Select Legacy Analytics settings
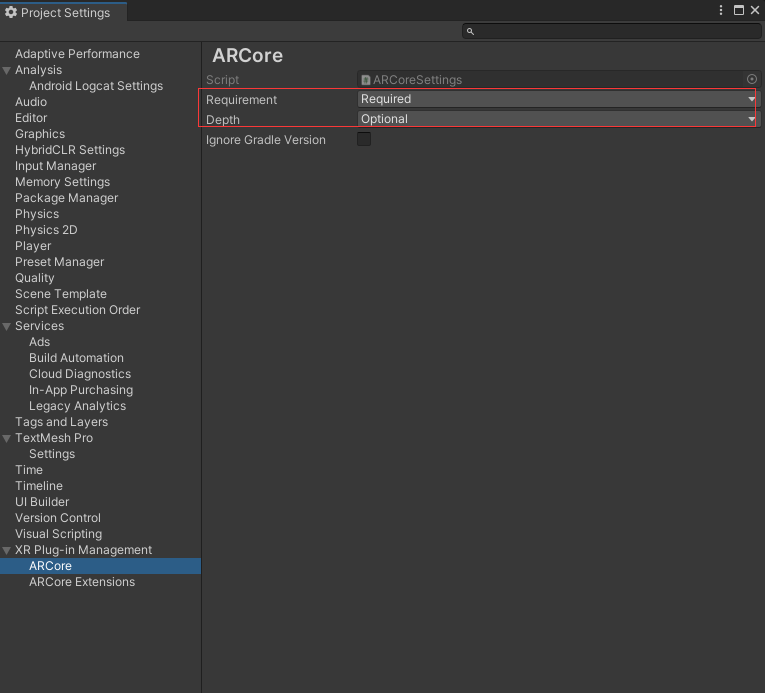Viewport: 765px width, 693px height. [77, 406]
